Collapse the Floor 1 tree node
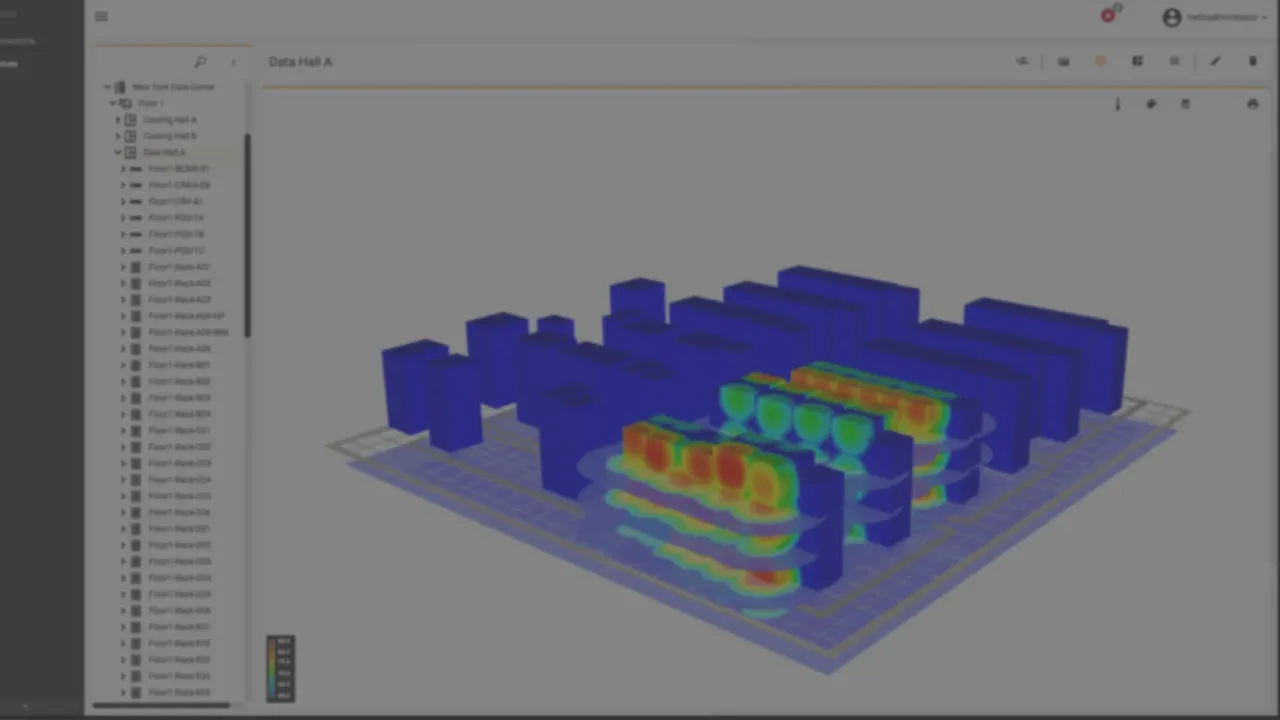The height and width of the screenshot is (720, 1280). [x=113, y=103]
